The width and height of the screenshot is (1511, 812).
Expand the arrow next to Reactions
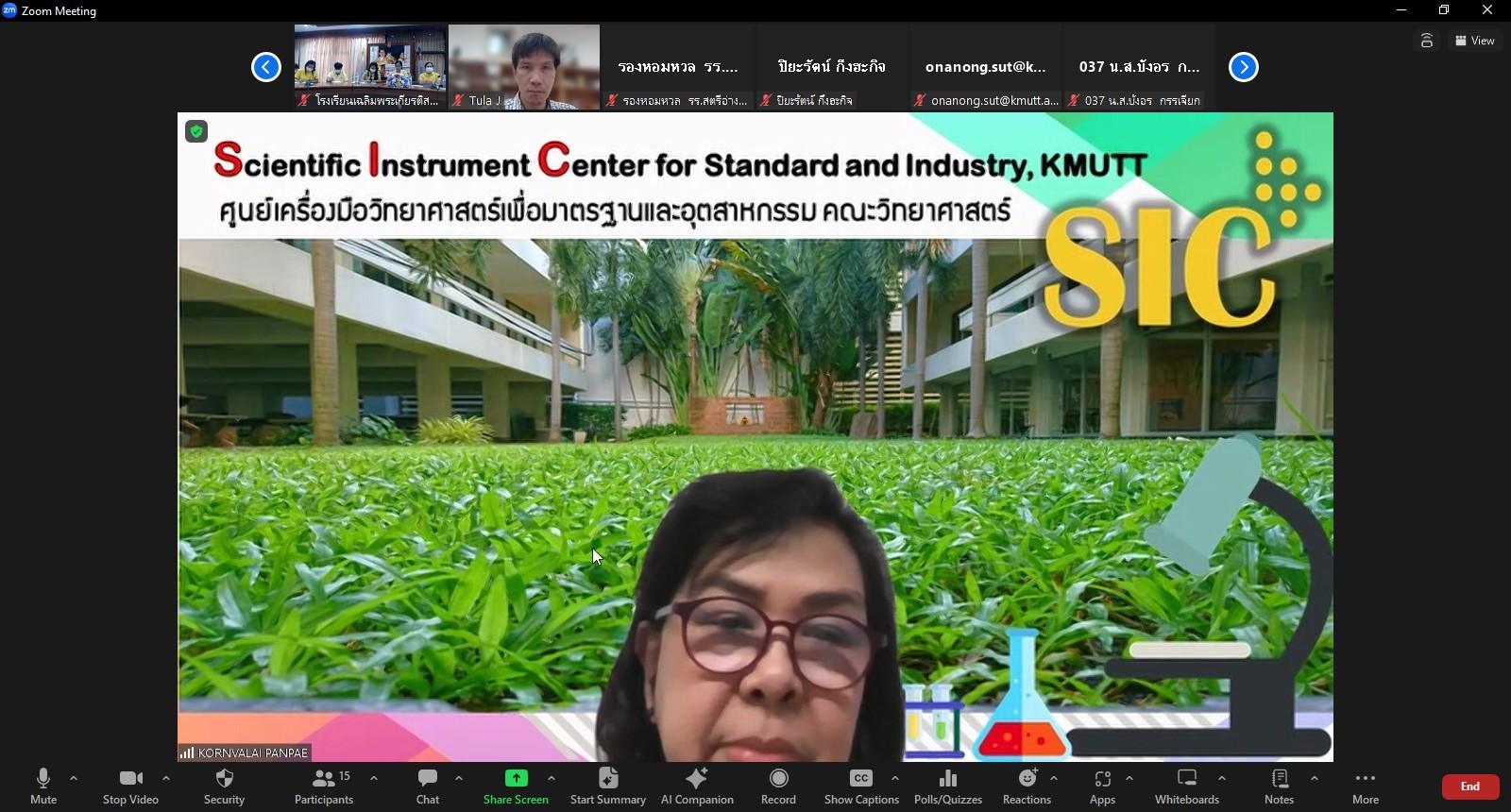[1054, 779]
